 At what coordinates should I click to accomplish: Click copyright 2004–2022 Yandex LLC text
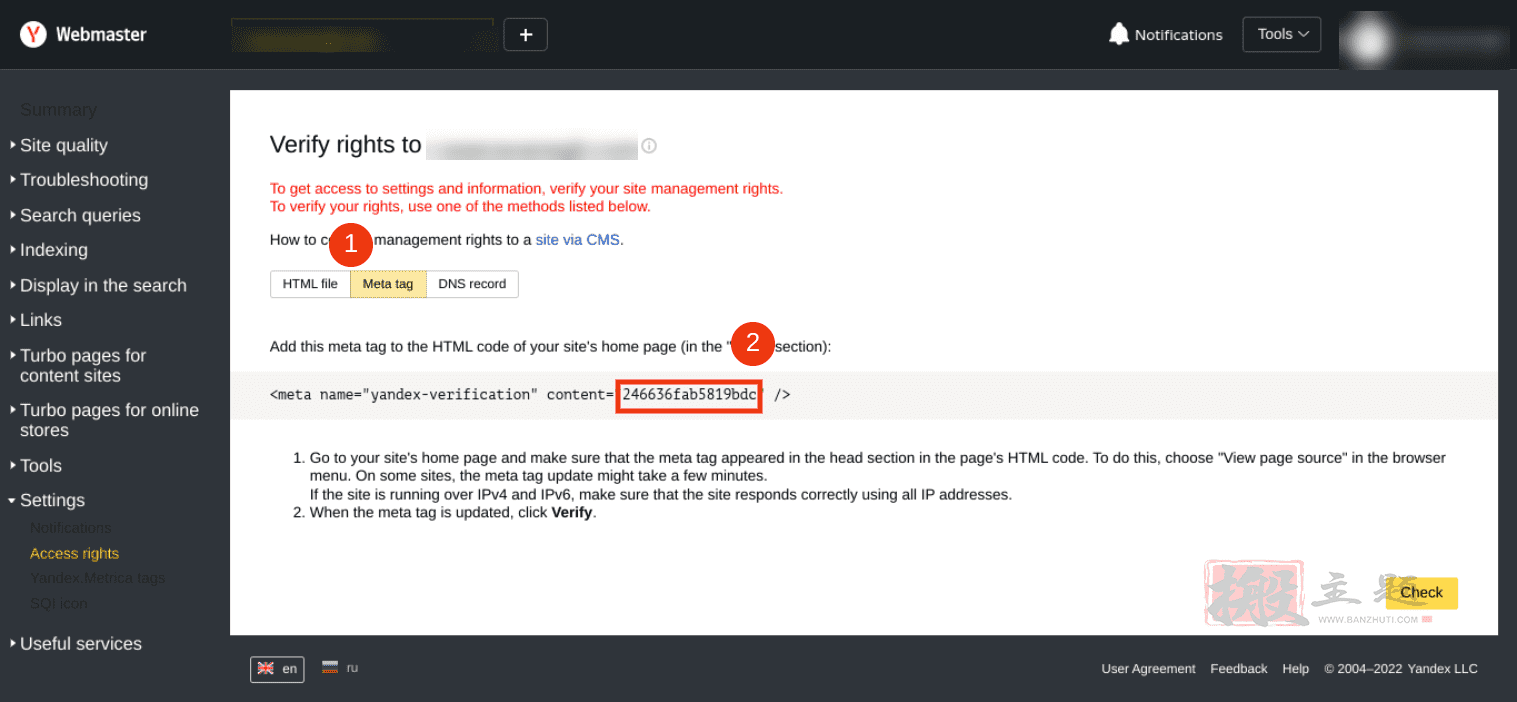point(1401,669)
